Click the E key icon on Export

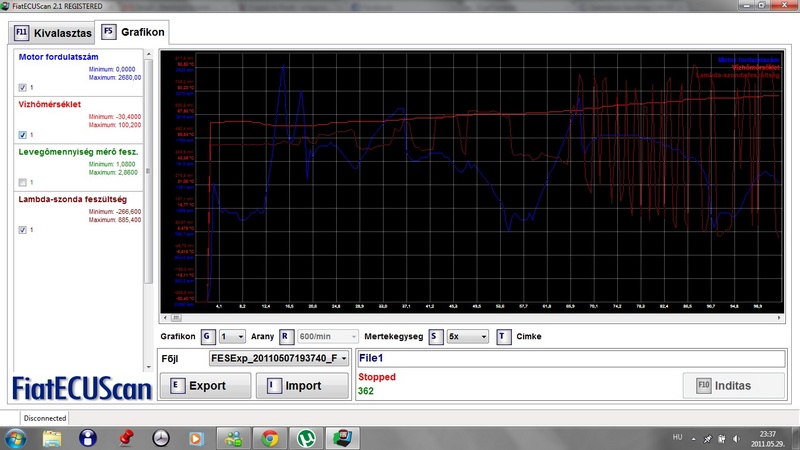(x=176, y=386)
